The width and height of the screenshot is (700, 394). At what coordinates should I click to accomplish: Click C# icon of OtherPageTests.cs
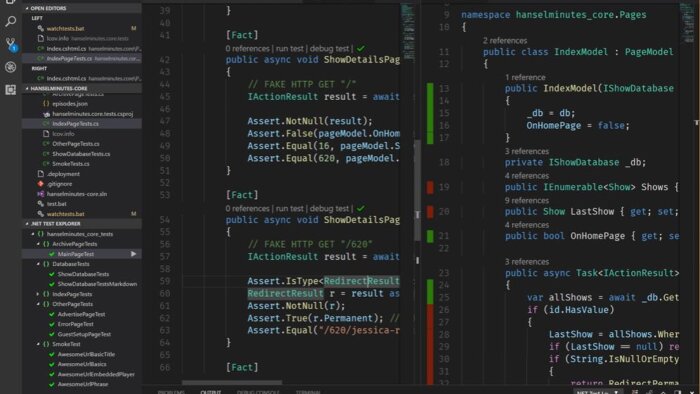[x=46, y=144]
